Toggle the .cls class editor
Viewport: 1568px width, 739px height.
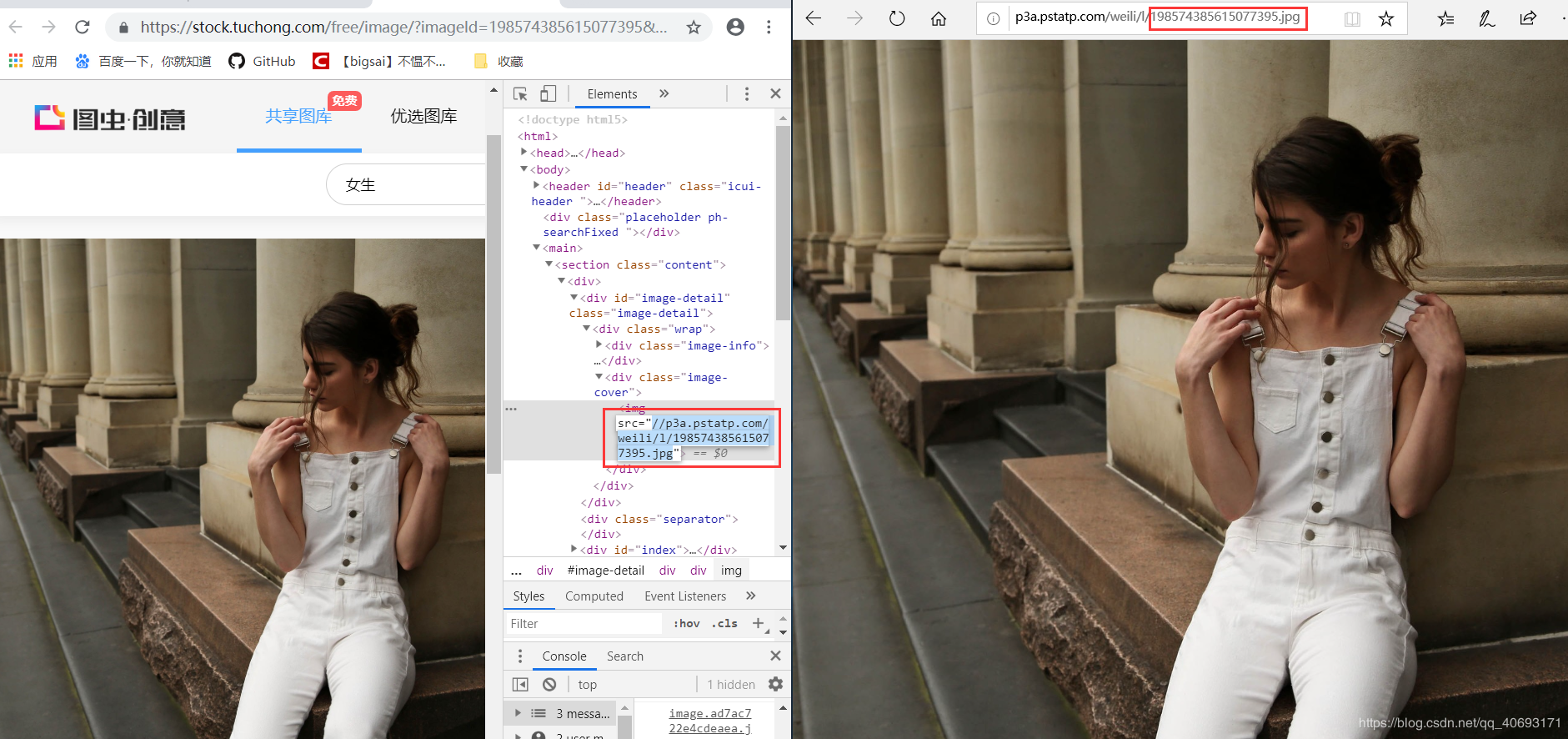[x=725, y=624]
